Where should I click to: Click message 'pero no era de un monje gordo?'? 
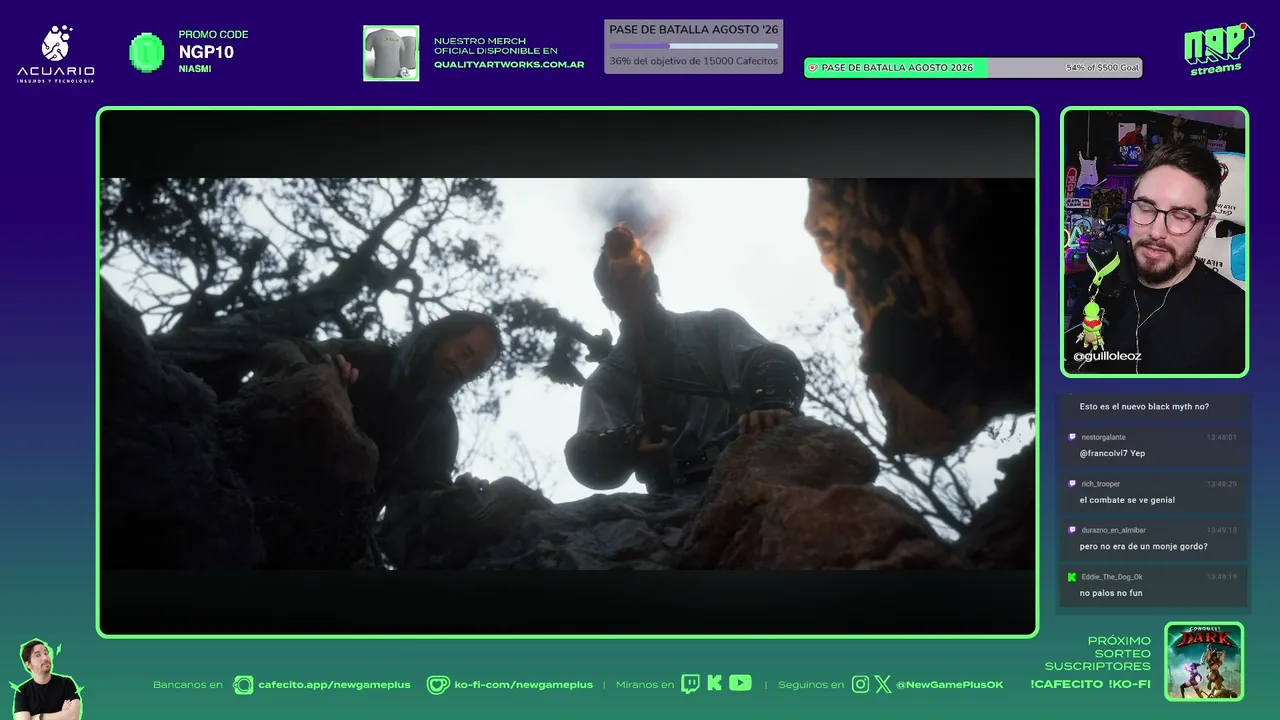point(1143,546)
